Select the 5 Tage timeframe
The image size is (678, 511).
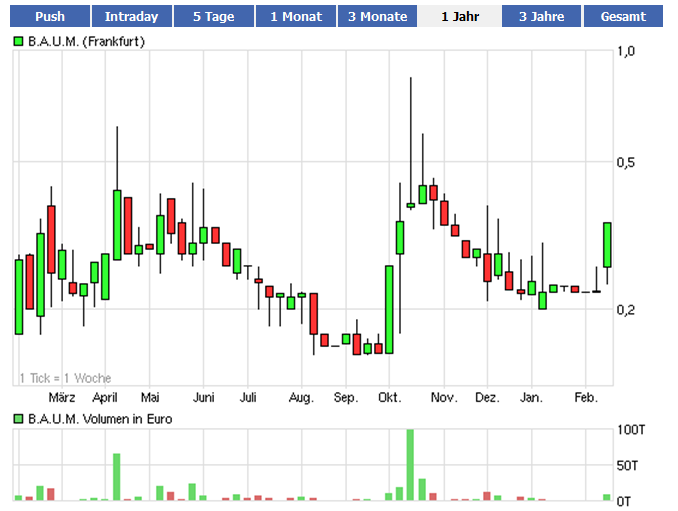pos(214,16)
